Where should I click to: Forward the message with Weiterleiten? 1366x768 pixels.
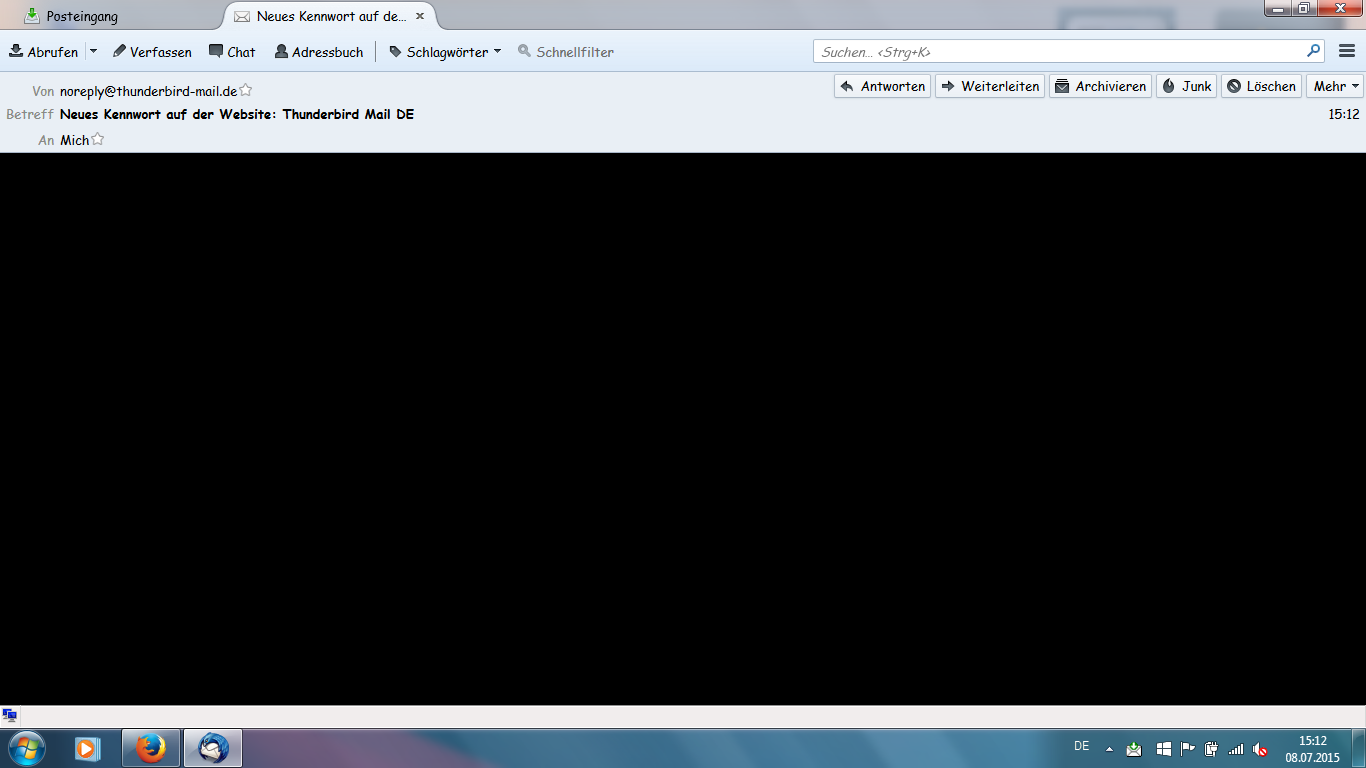click(990, 86)
